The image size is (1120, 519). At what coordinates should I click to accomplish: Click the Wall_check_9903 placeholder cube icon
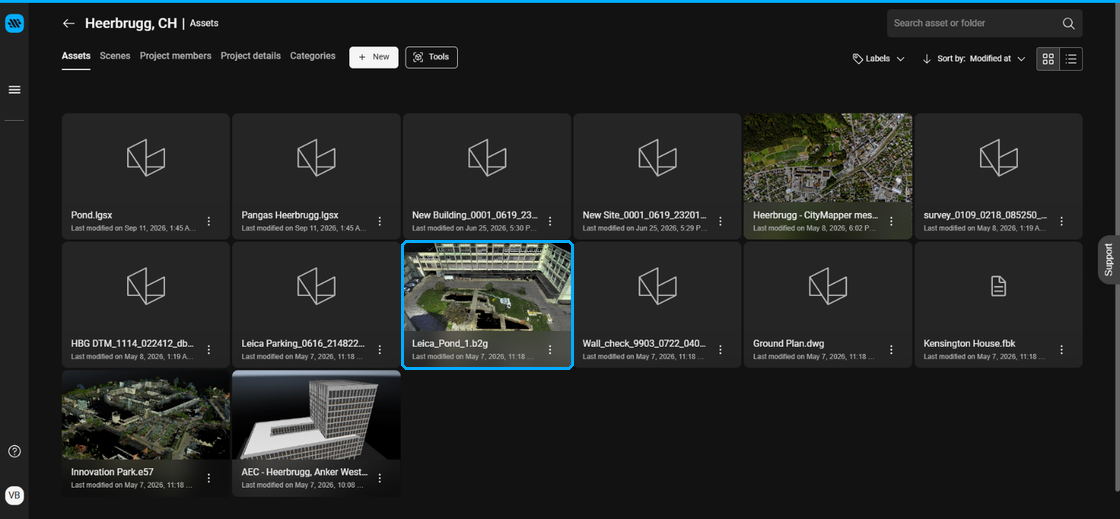click(657, 286)
